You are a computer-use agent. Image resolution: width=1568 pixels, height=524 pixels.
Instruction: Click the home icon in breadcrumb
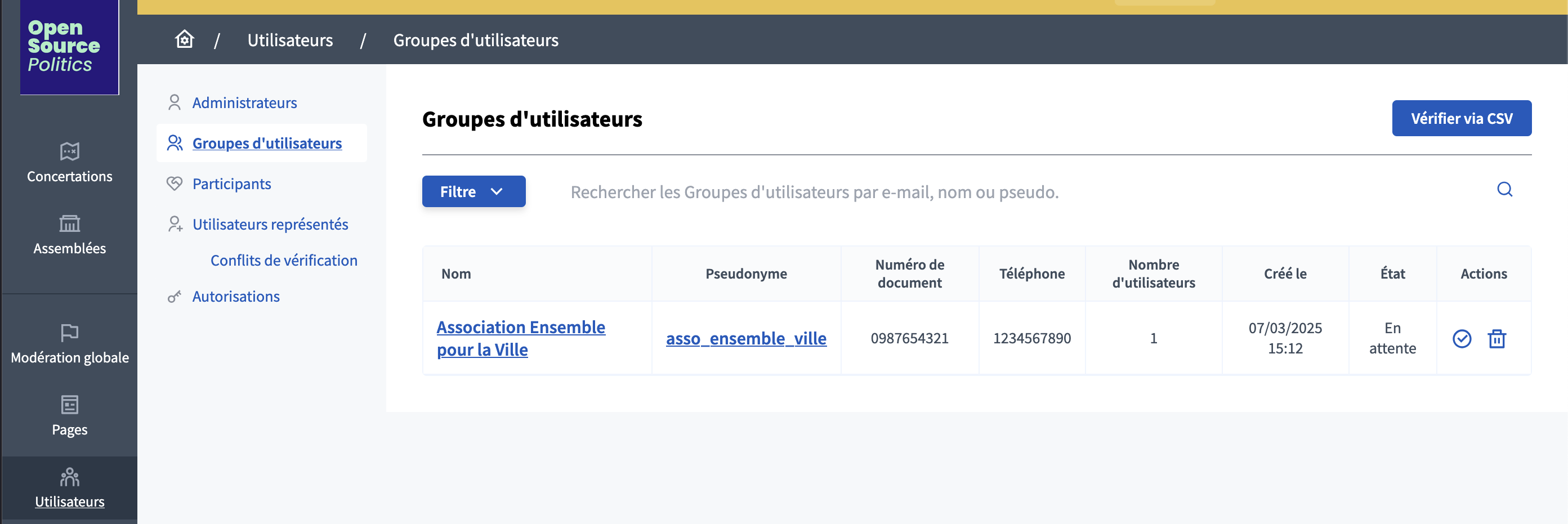click(x=185, y=39)
